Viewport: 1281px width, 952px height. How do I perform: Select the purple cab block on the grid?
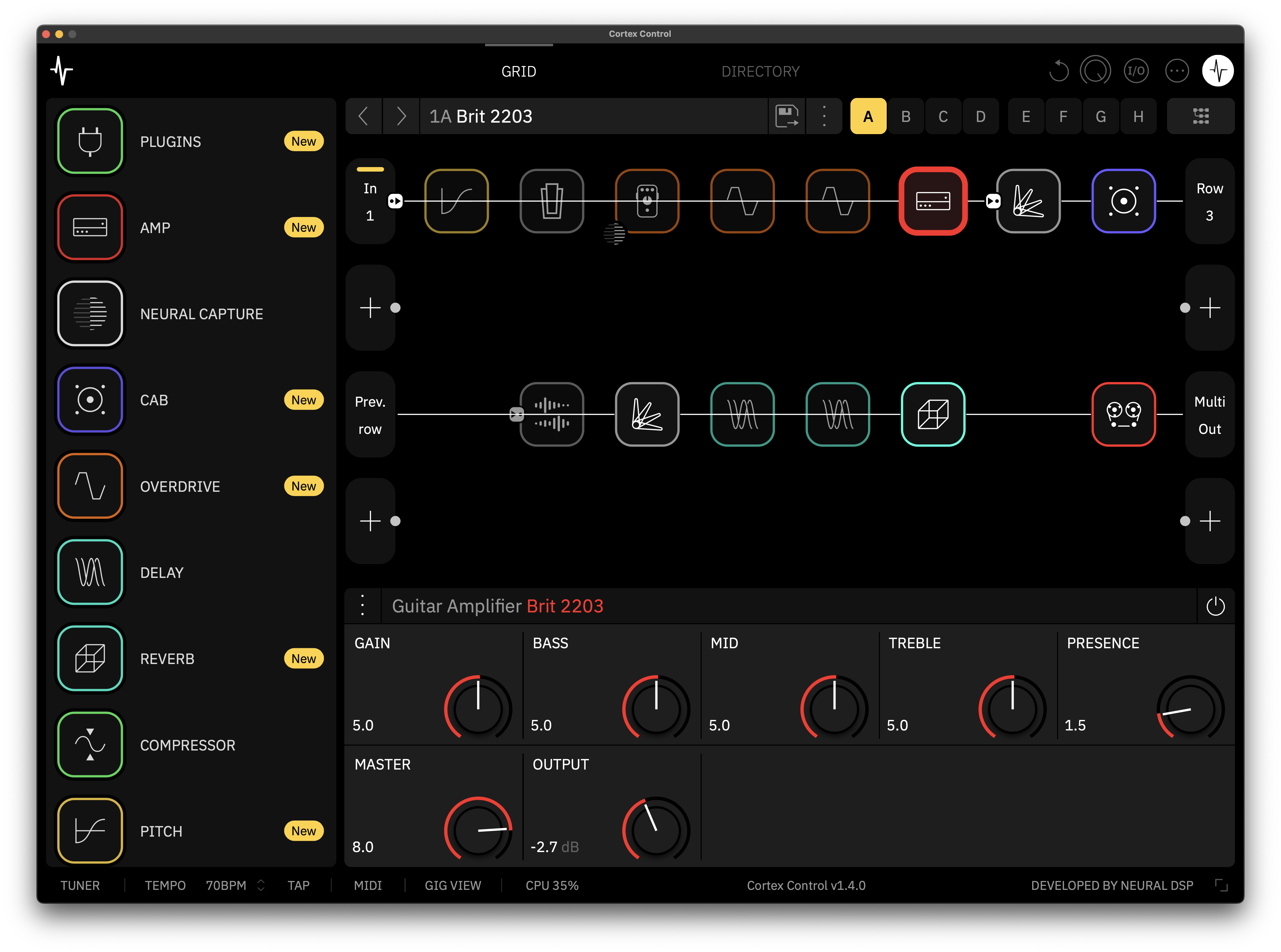(x=1123, y=201)
